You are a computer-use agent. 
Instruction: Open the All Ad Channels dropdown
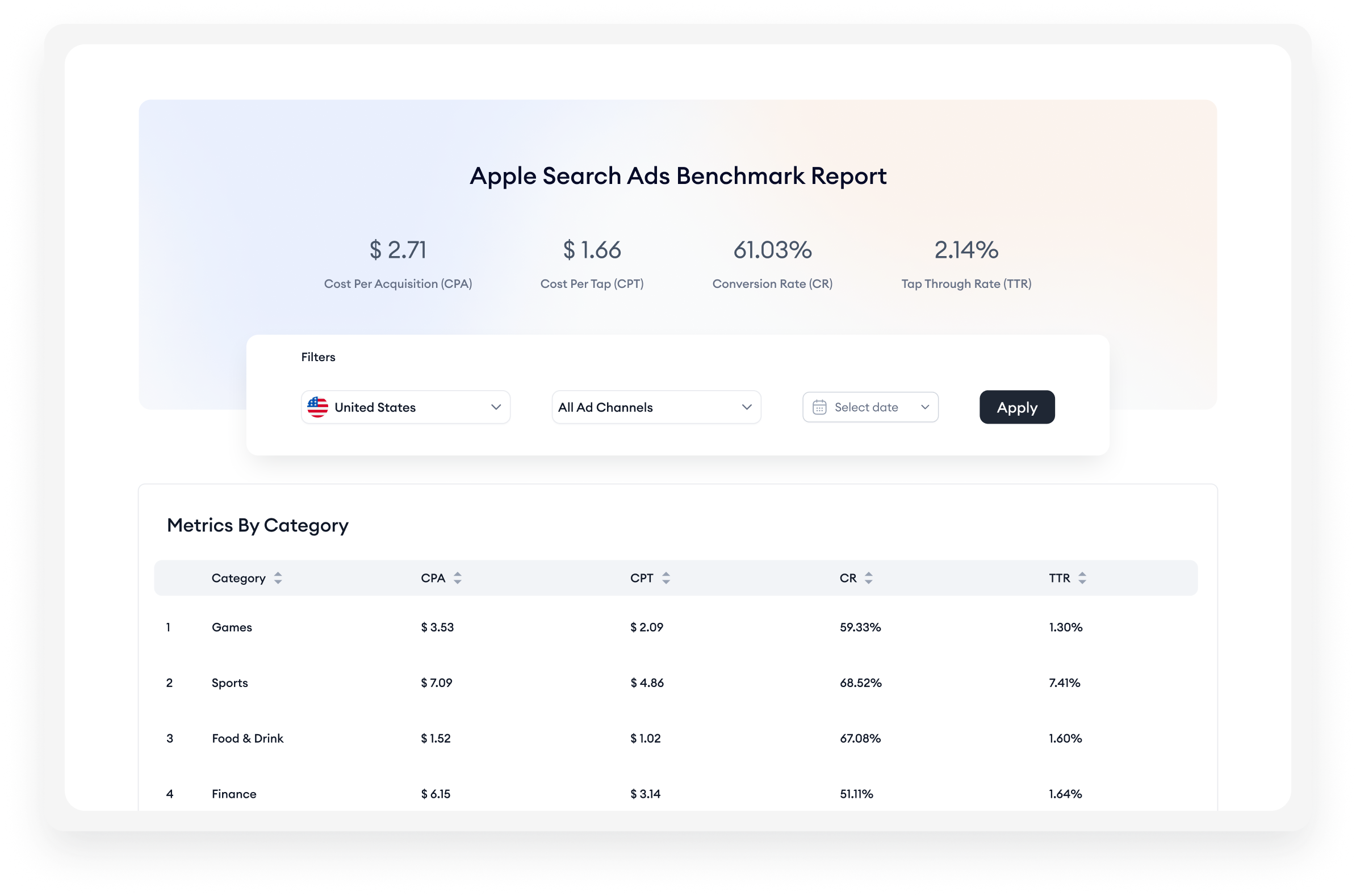click(x=656, y=407)
